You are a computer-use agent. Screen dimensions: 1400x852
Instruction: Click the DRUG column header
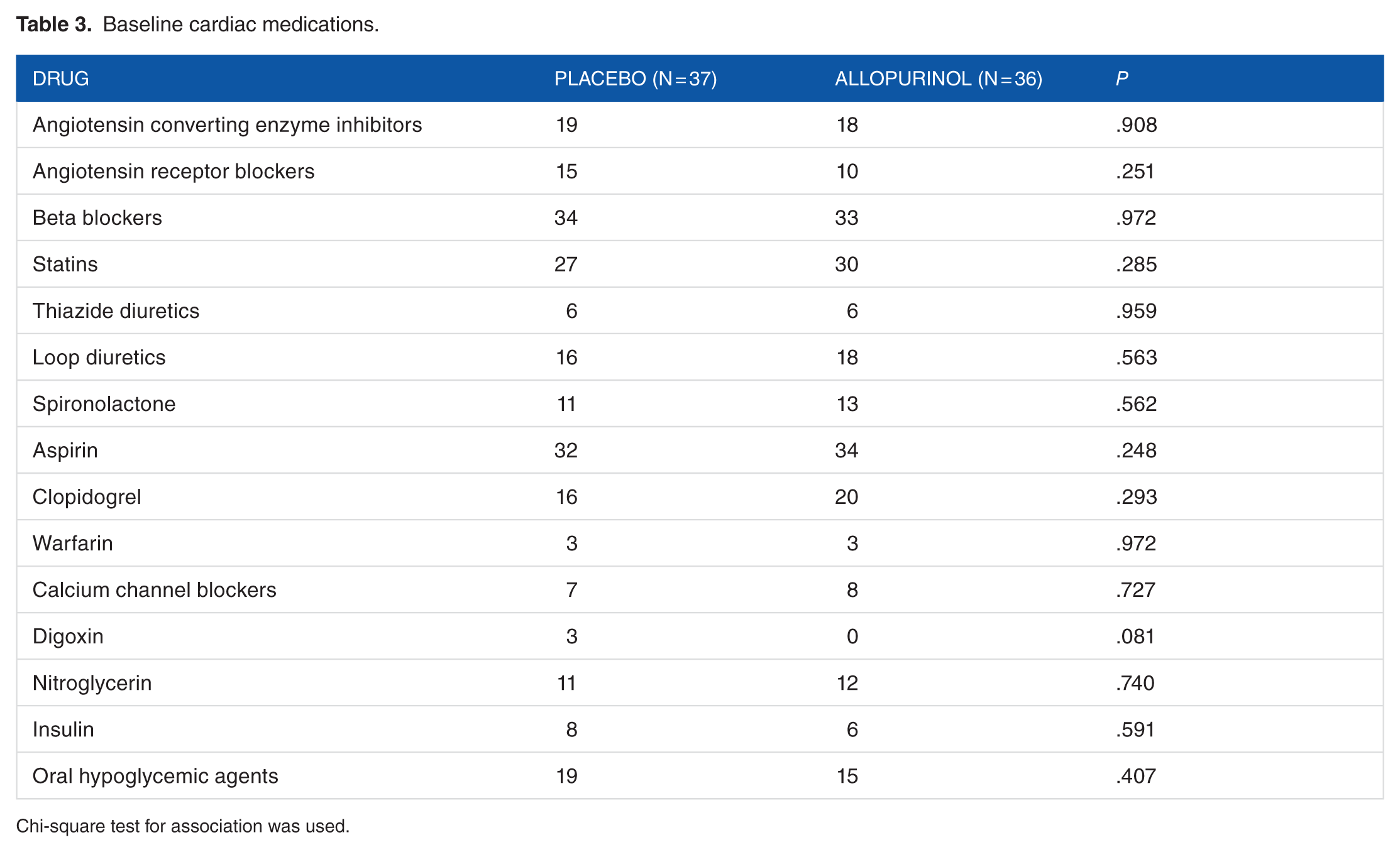coord(60,79)
